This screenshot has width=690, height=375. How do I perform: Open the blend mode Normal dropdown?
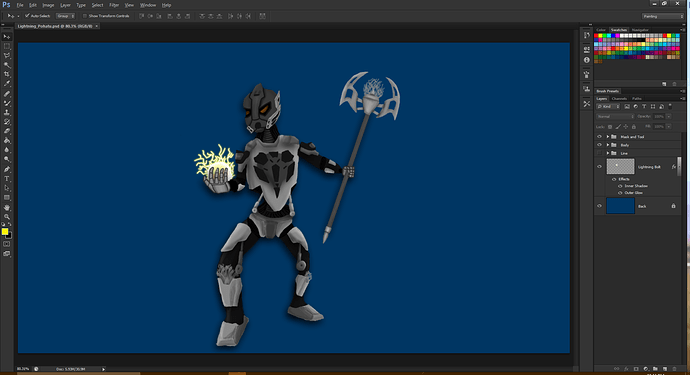[615, 117]
